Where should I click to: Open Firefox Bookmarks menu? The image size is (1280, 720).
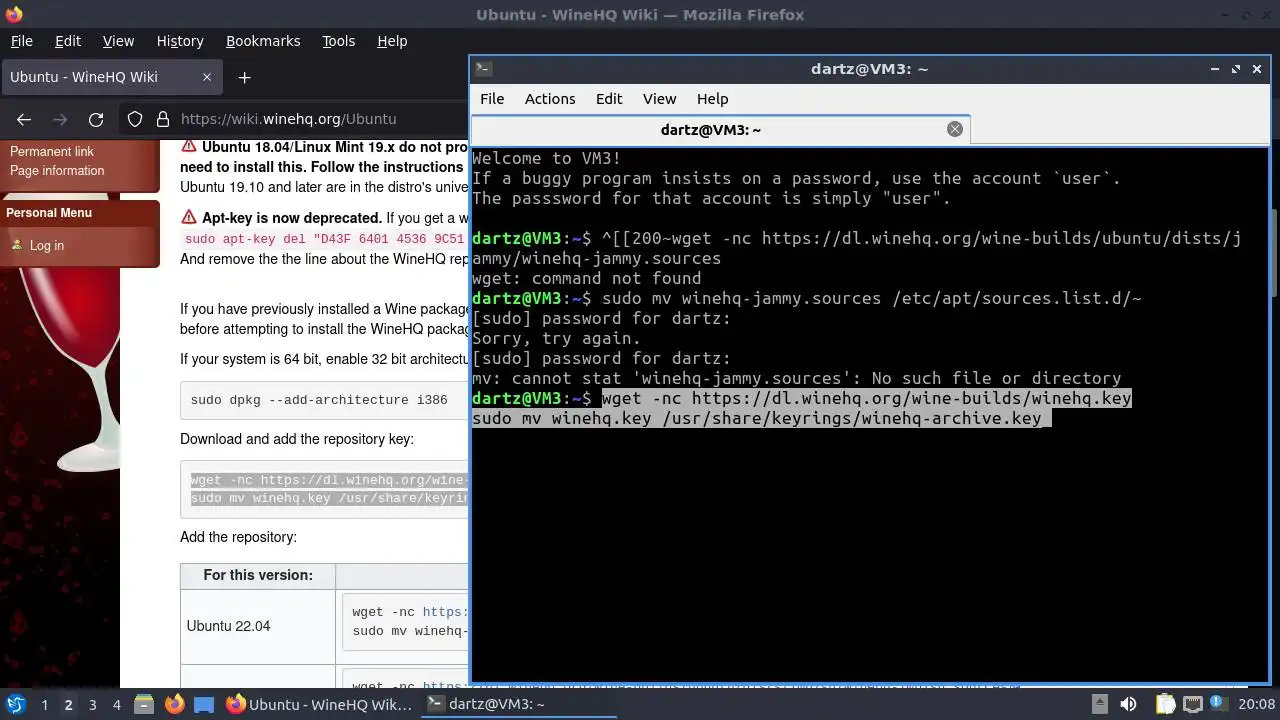tap(263, 41)
